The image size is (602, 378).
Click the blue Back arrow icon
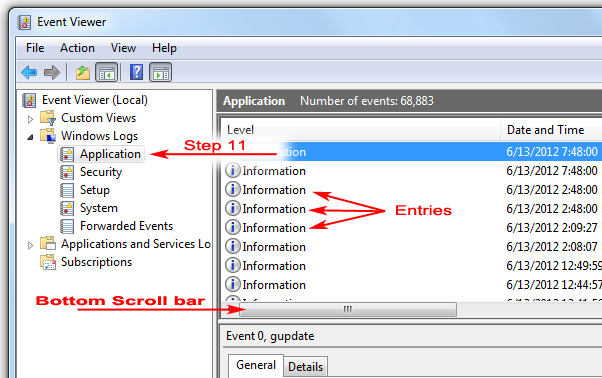pos(29,72)
